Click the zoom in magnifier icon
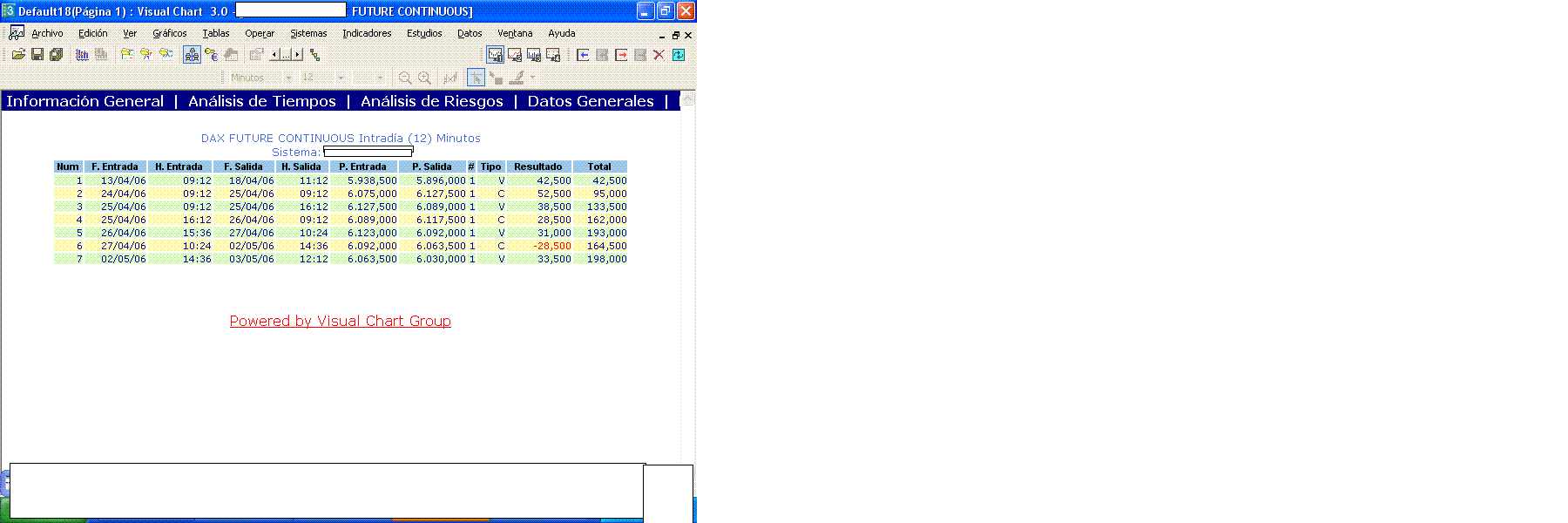The height and width of the screenshot is (523, 1568). pos(424,78)
